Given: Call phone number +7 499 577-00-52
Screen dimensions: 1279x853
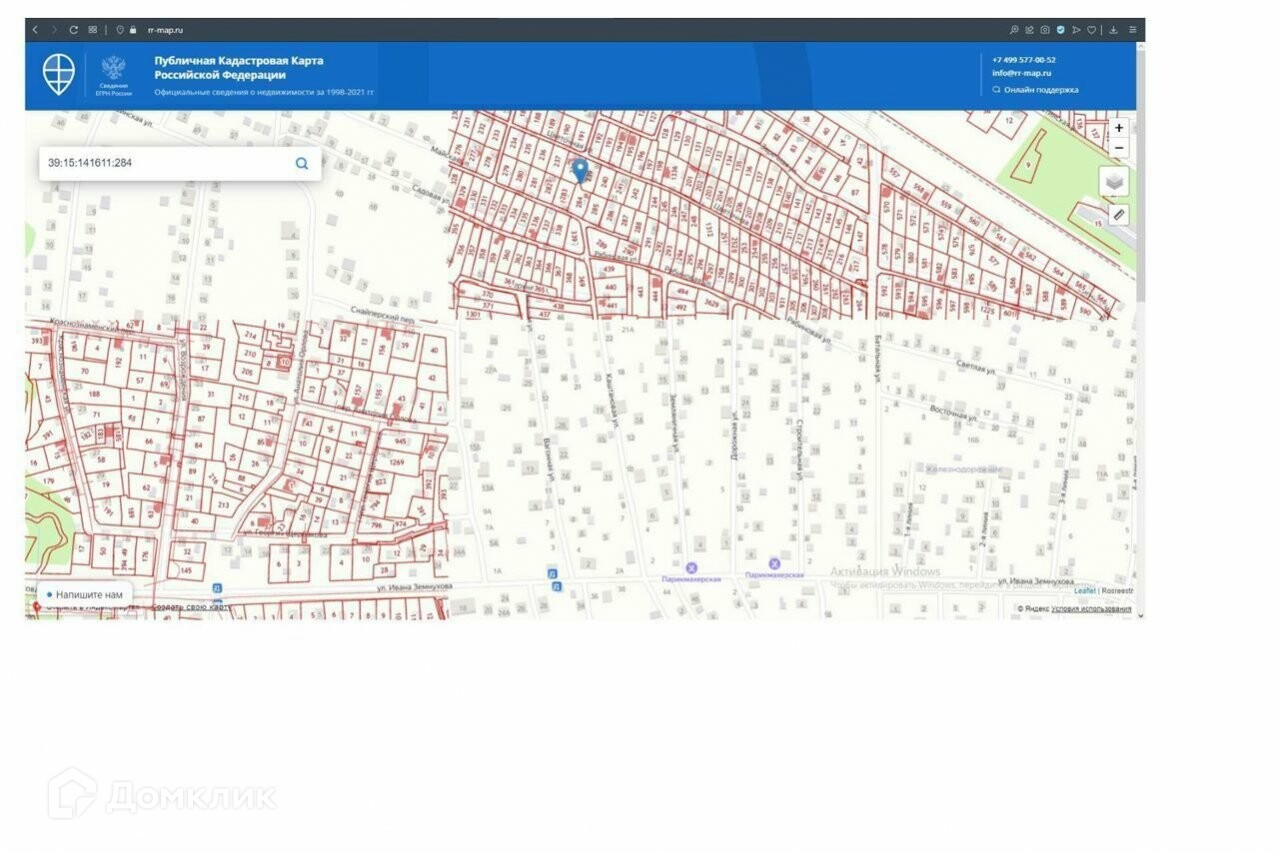Looking at the screenshot, I should (x=1024, y=60).
